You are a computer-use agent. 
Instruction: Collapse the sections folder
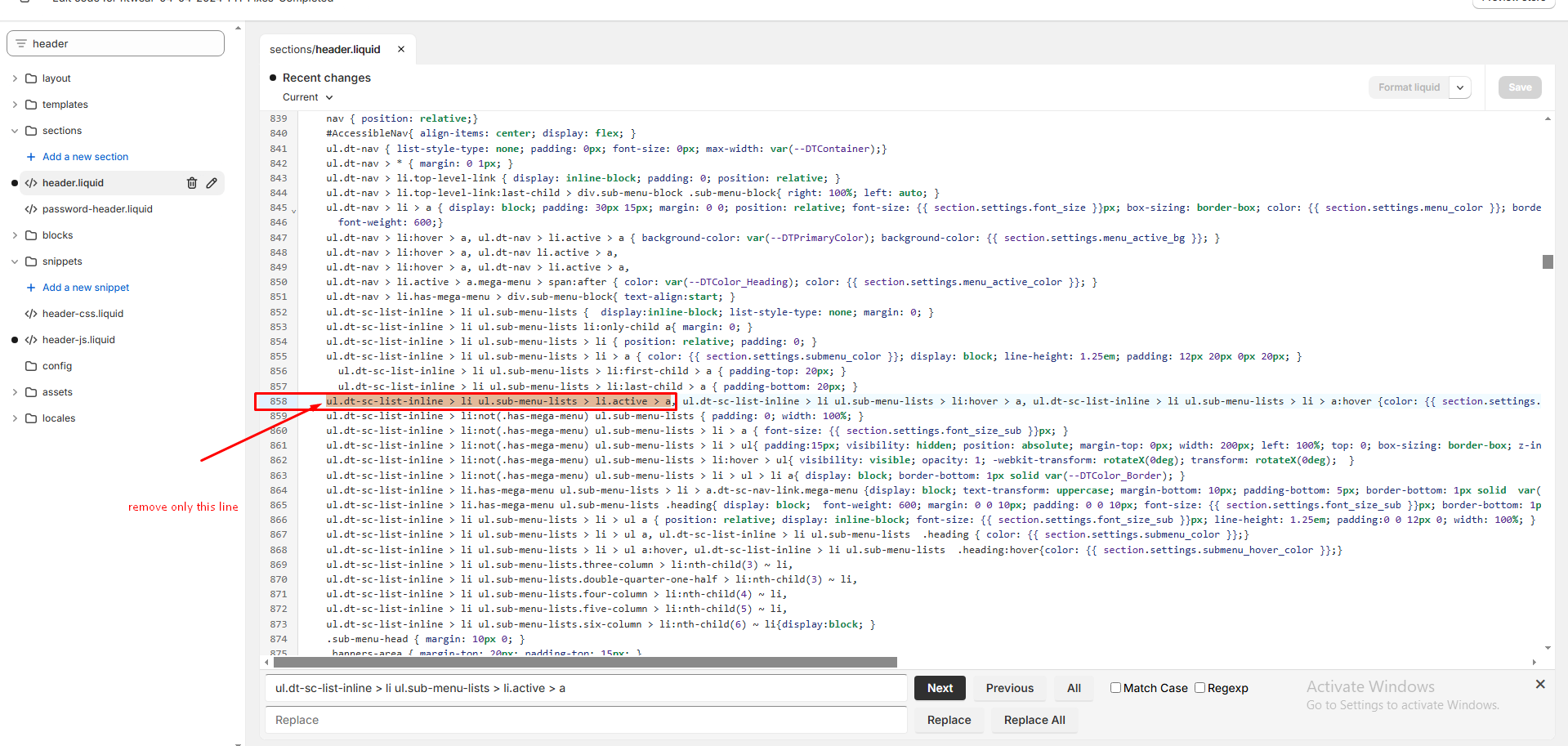click(15, 131)
